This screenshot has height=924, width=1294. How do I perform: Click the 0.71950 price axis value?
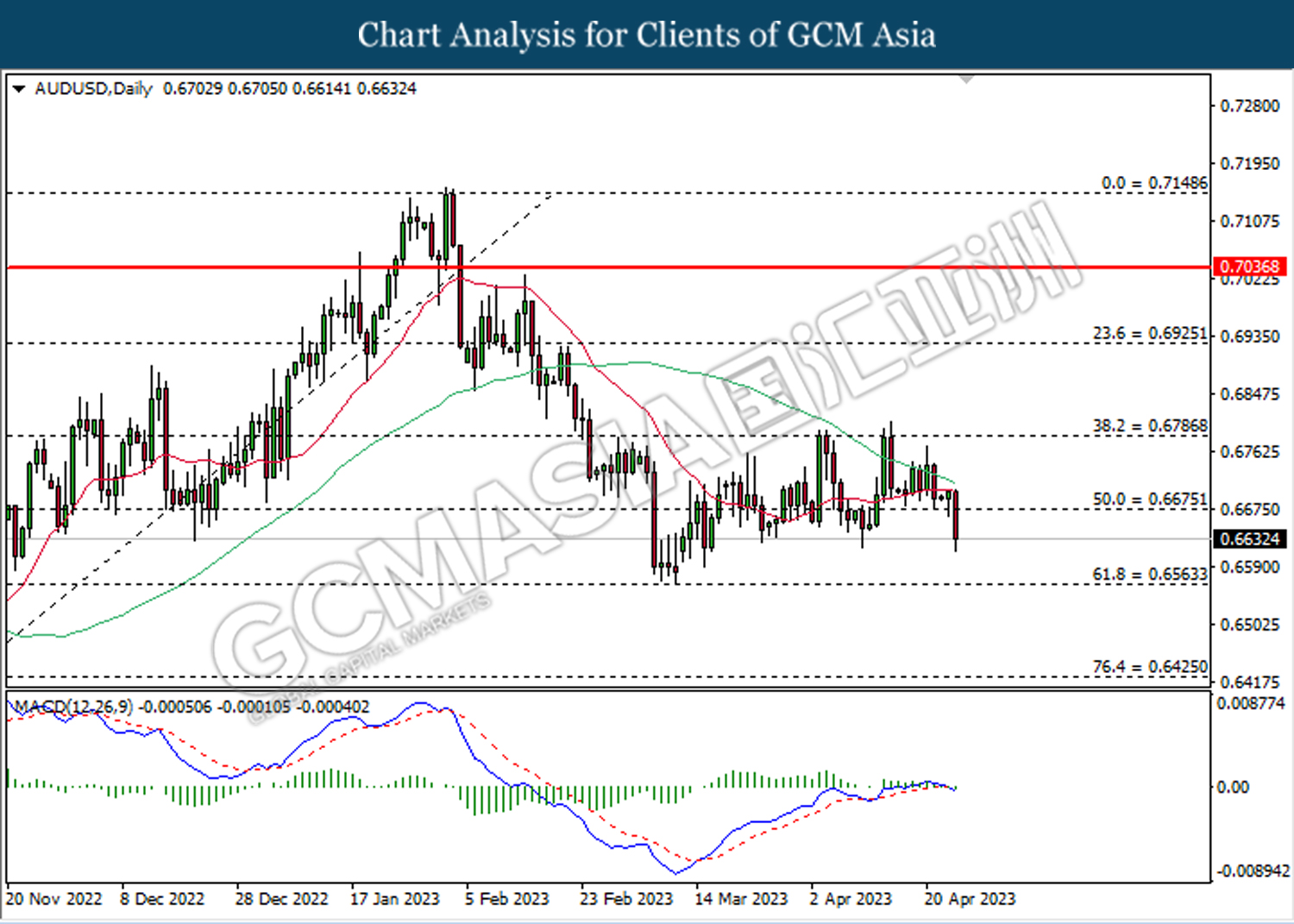click(1250, 163)
